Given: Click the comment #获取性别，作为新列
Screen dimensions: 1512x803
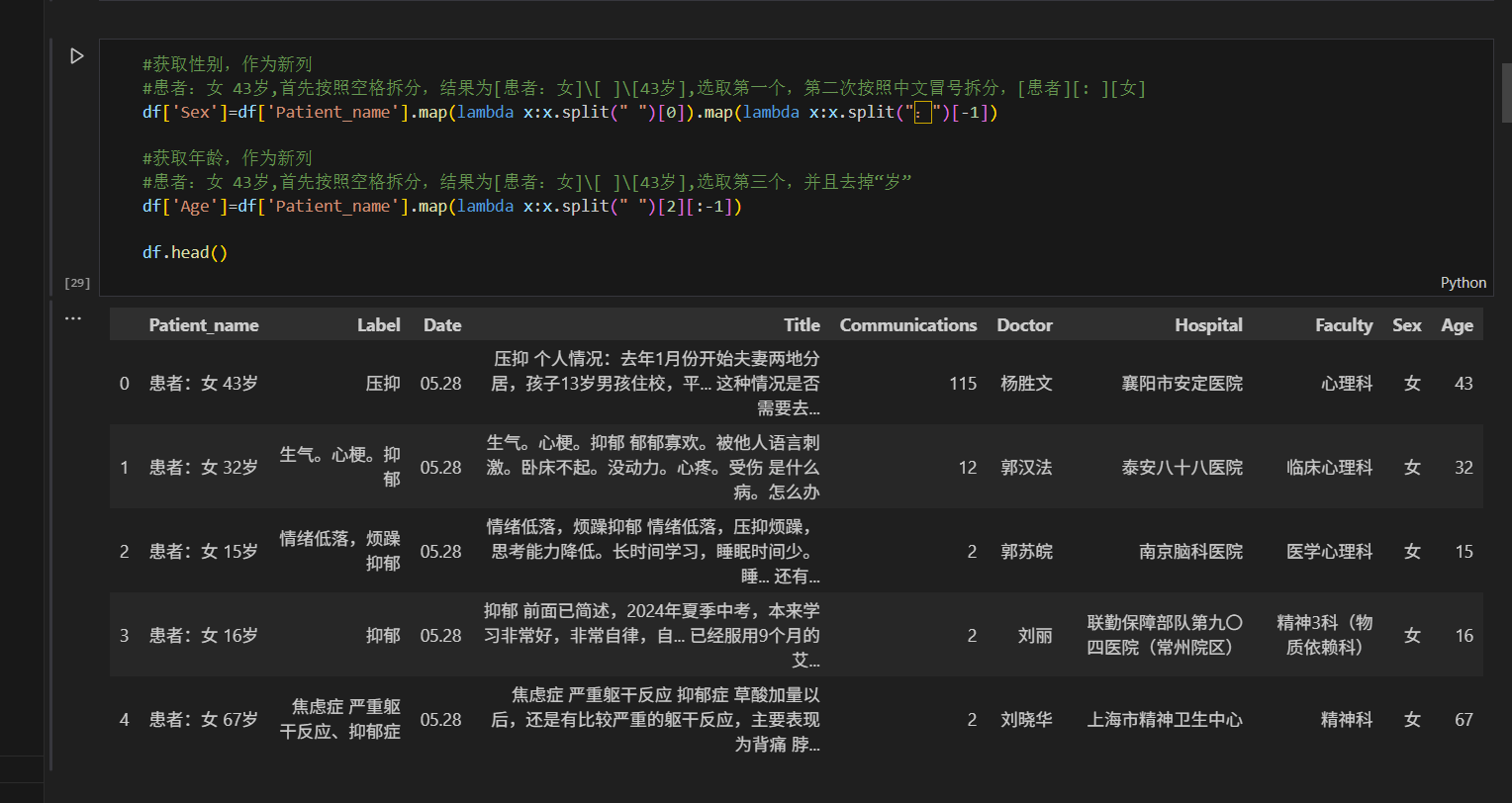Looking at the screenshot, I should tap(228, 64).
